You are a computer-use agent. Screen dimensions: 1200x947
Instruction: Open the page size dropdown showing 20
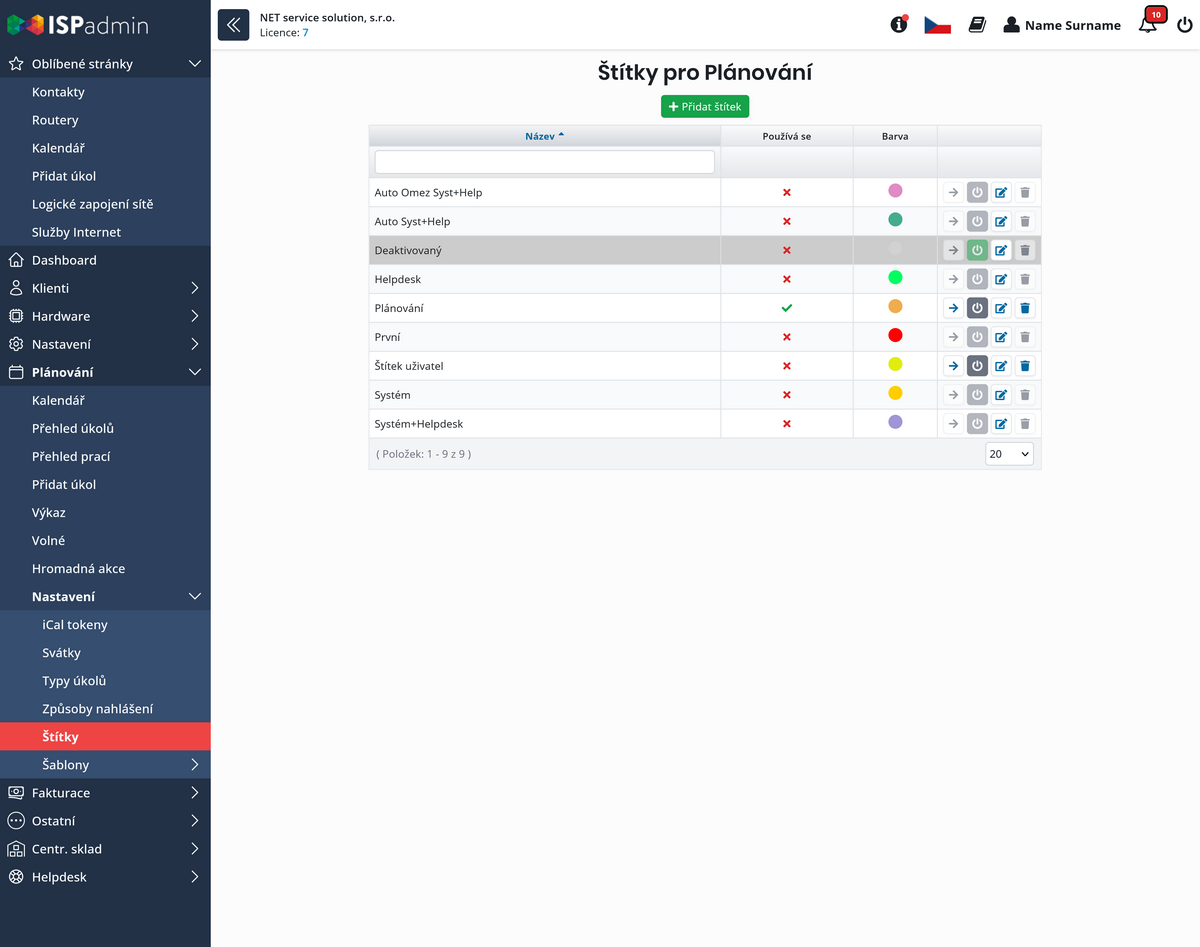(1009, 454)
